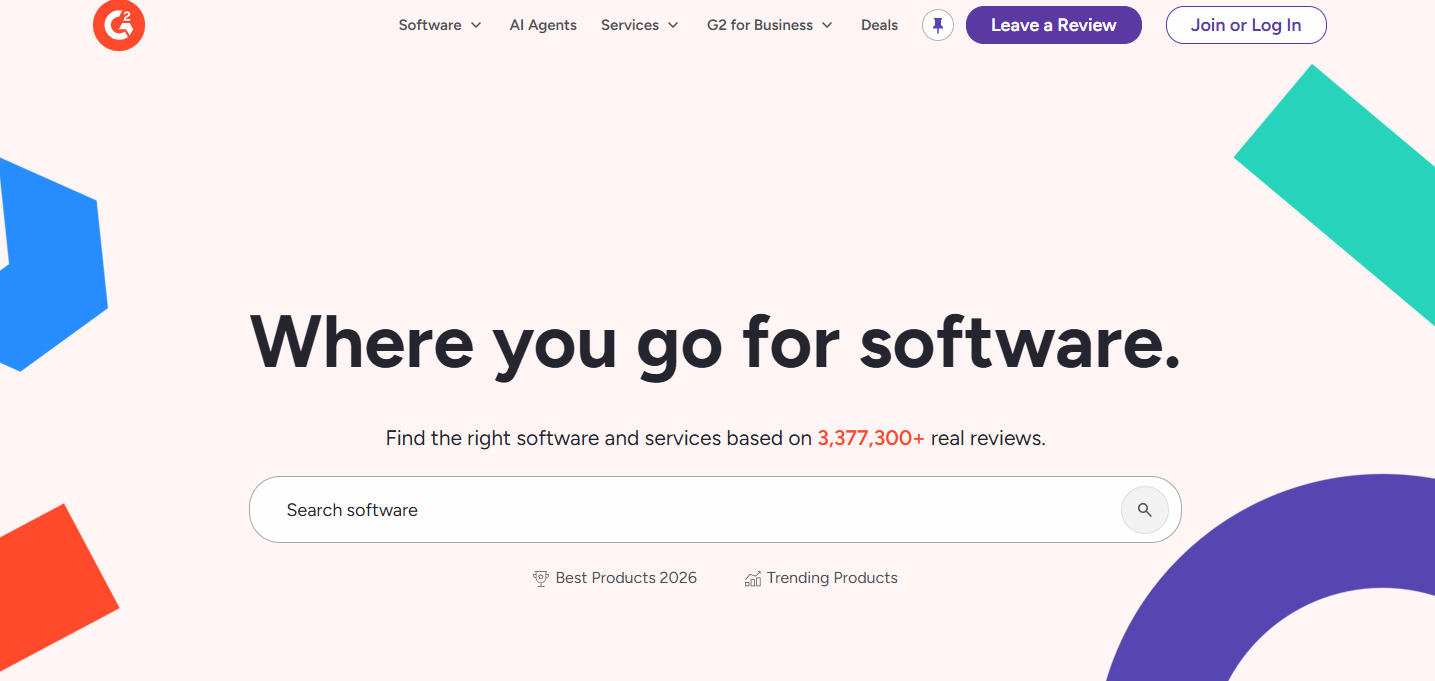Image resolution: width=1435 pixels, height=681 pixels.
Task: Click the pin icon in the header
Action: point(938,25)
